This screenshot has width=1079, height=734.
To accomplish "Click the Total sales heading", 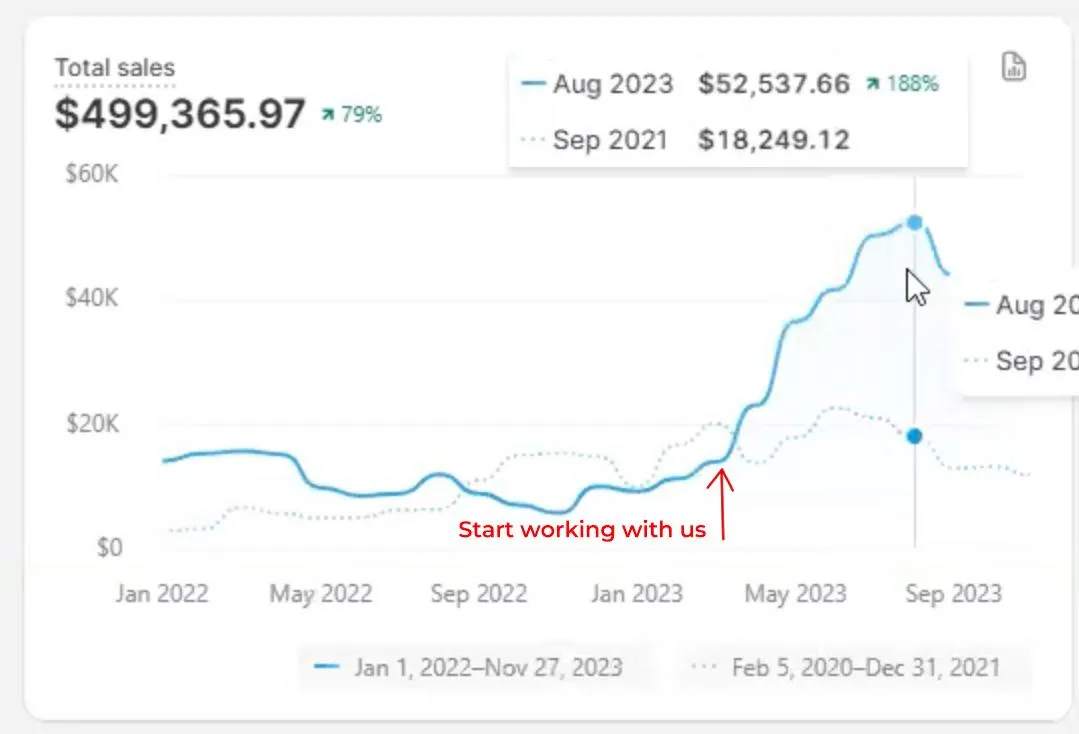I will (115, 67).
